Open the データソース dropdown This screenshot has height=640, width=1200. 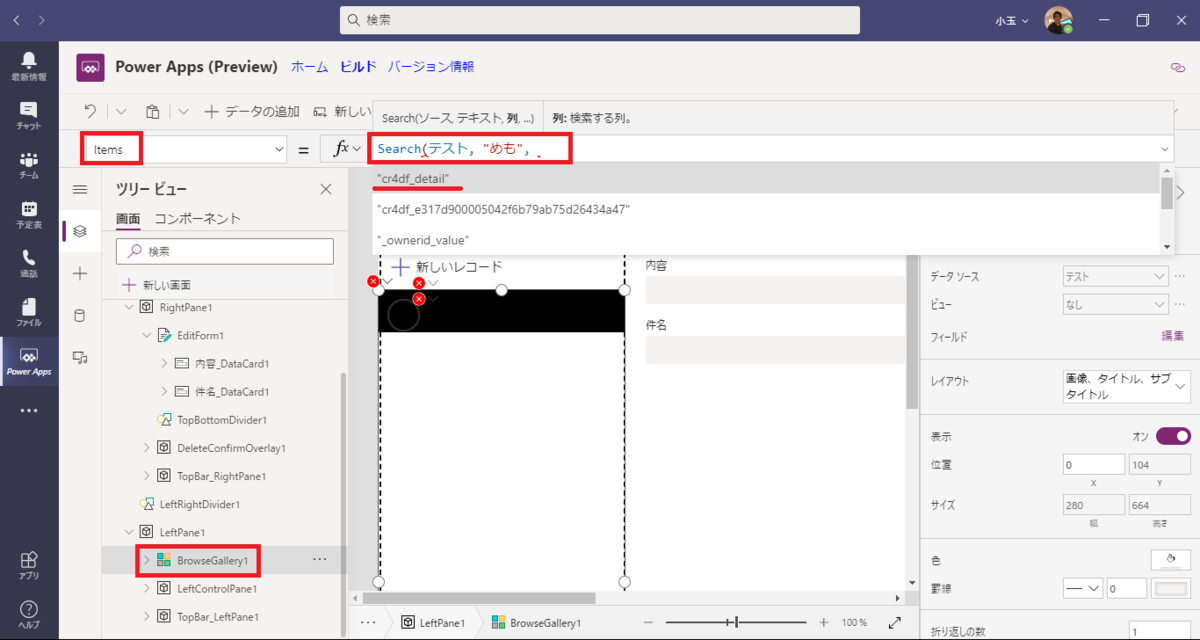tap(1114, 276)
